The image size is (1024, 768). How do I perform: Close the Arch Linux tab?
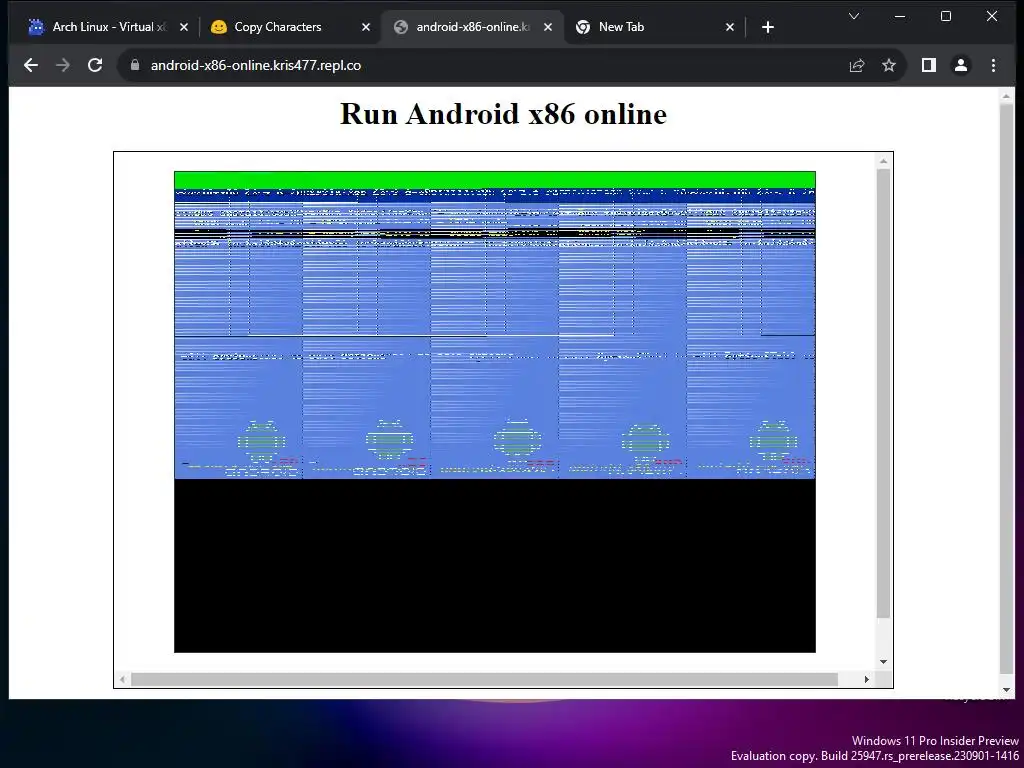click(184, 27)
